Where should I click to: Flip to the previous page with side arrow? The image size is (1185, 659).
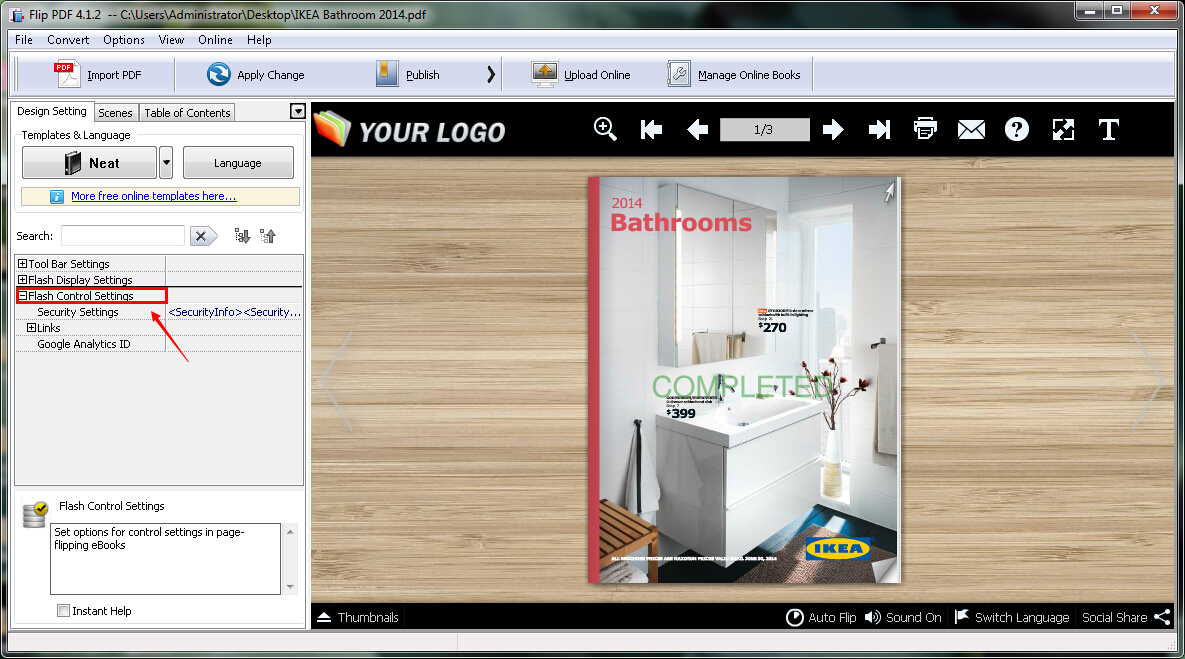tap(337, 380)
